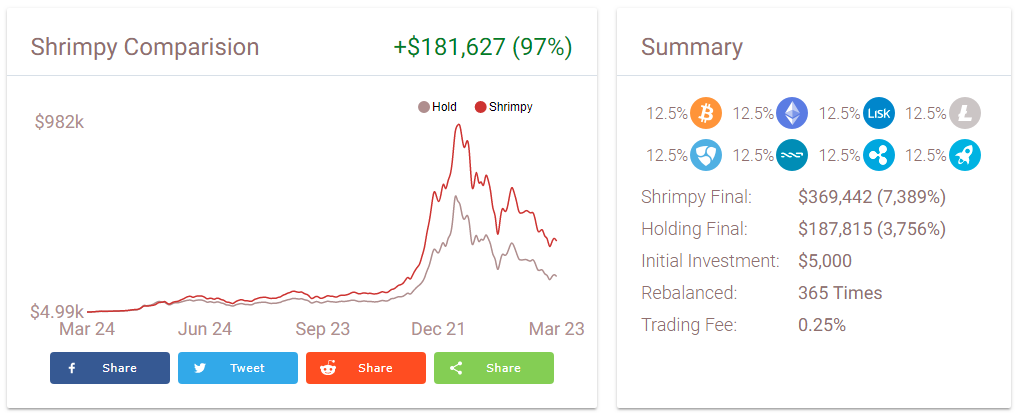This screenshot has width=1020, height=416.
Task: Click the 12.5% next to Litecoin
Action: [x=926, y=113]
